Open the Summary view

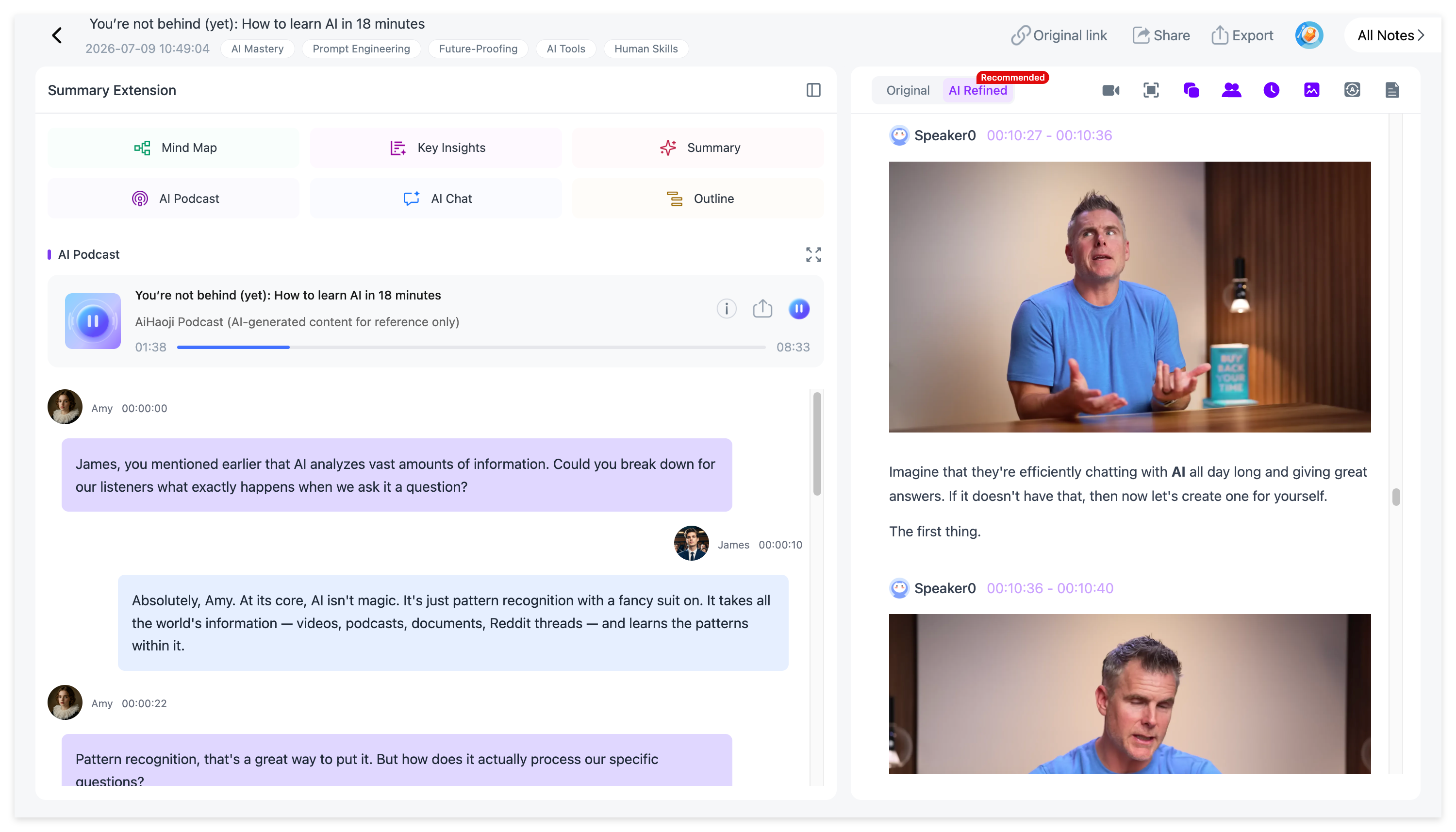[x=698, y=148]
